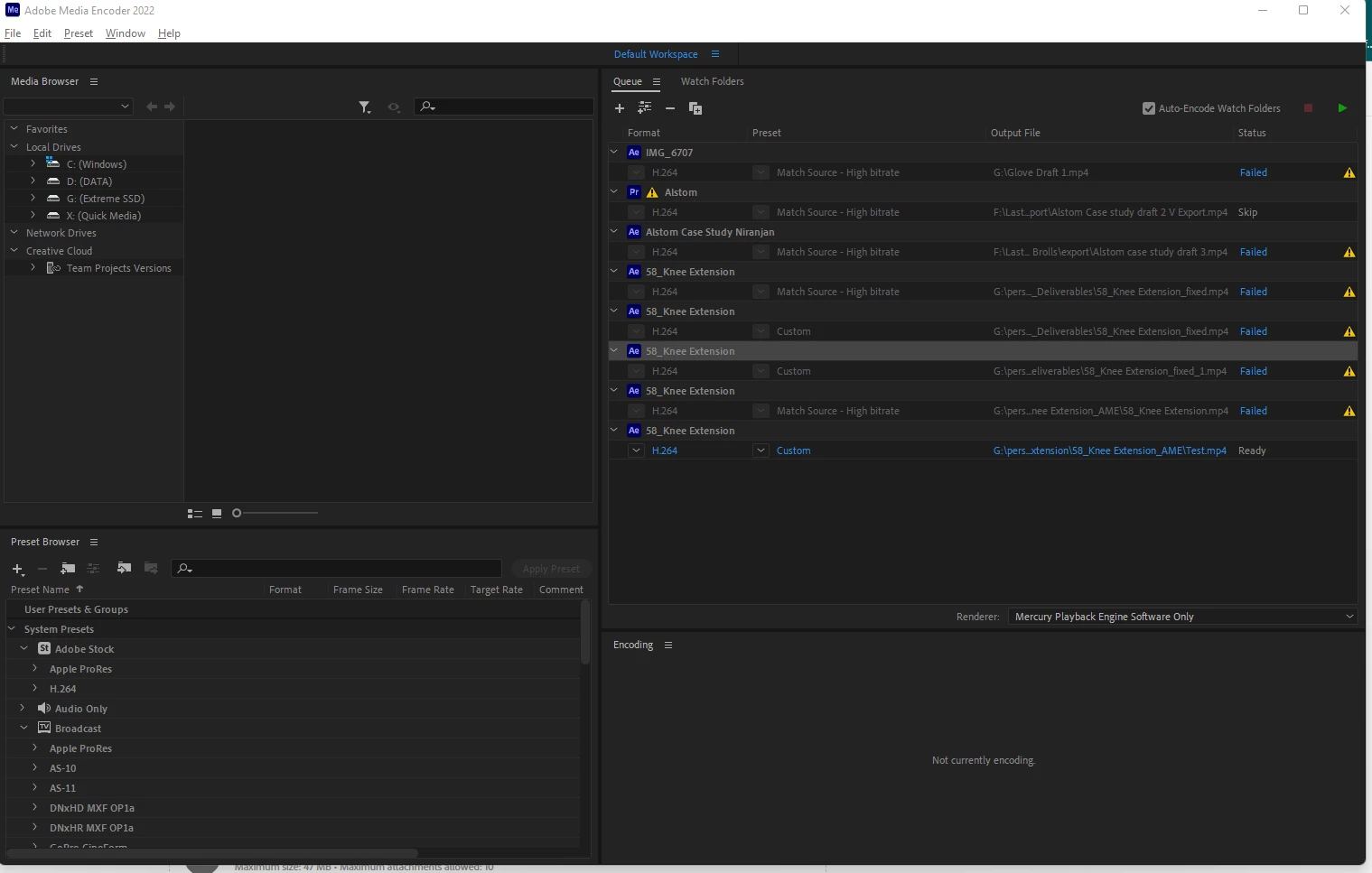
Task: Open the Window menu
Action: (x=126, y=33)
